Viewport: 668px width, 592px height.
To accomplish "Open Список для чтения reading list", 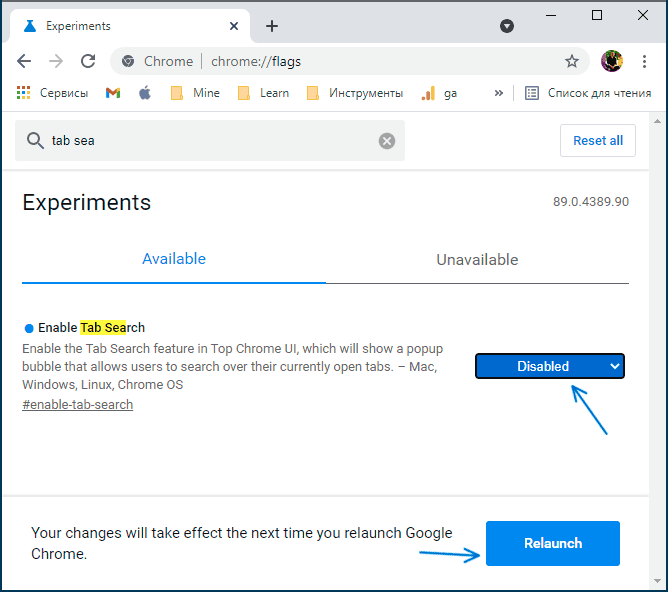I will tap(588, 93).
